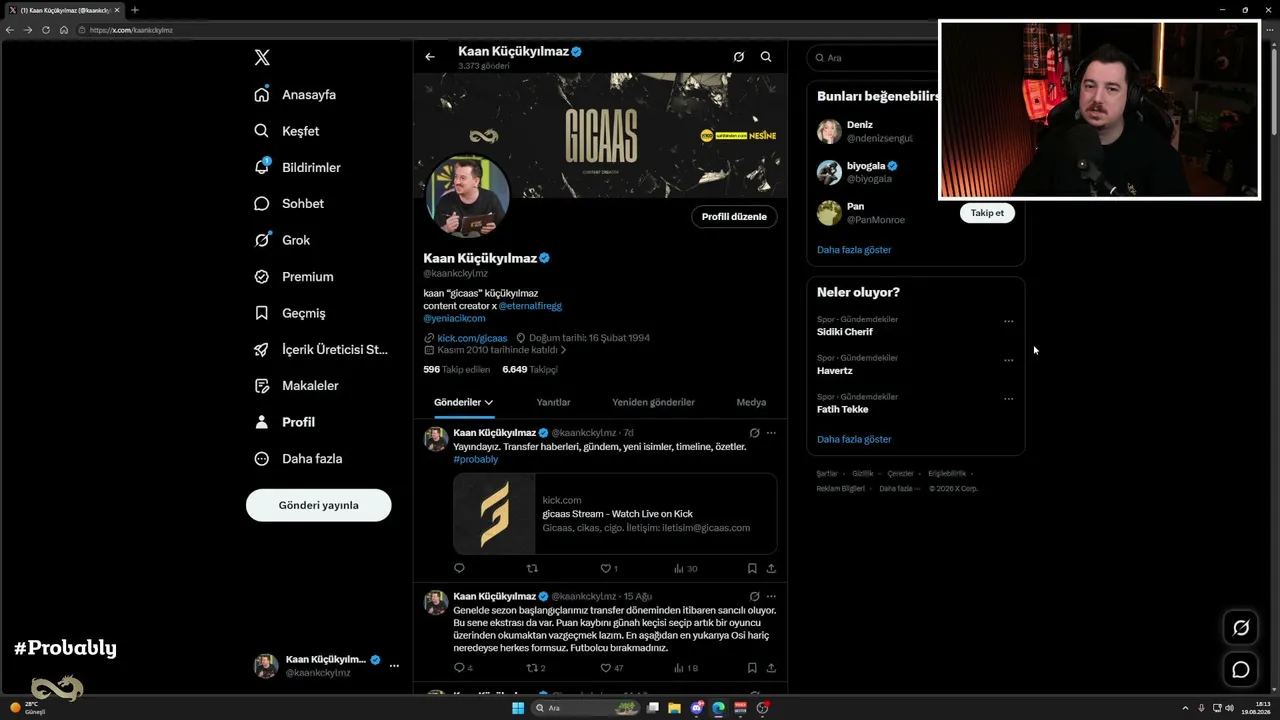Screen dimensions: 1280x720
Task: Switch to Yanıtlar tab
Action: coord(553,402)
